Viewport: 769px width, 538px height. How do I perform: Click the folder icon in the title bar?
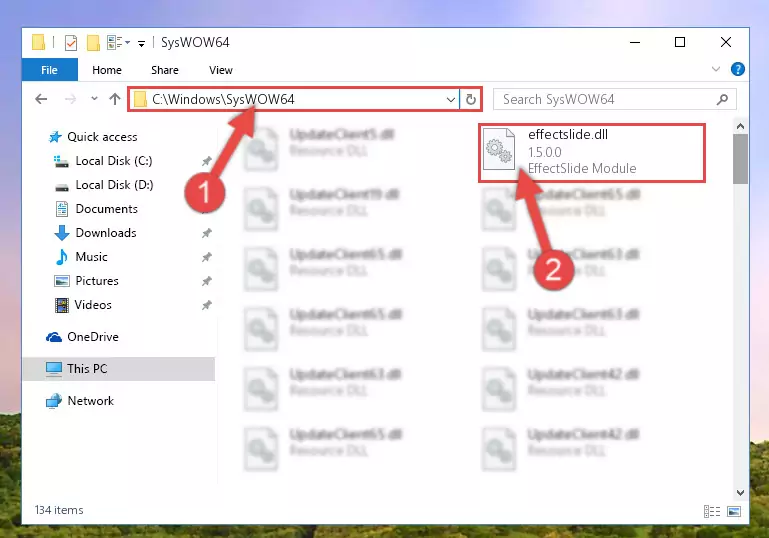39,42
